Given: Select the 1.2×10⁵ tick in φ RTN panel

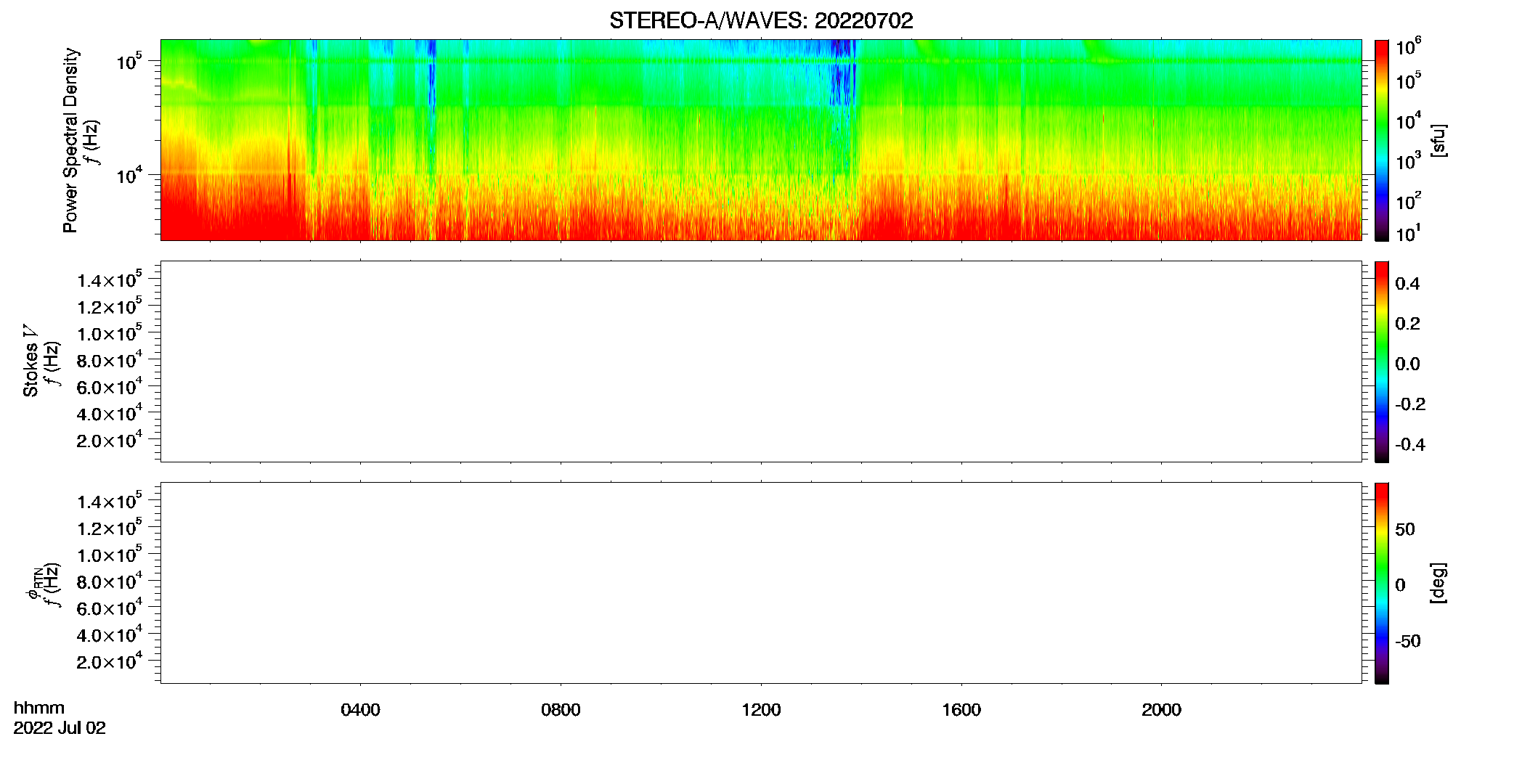Looking at the screenshot, I should click(x=110, y=528).
